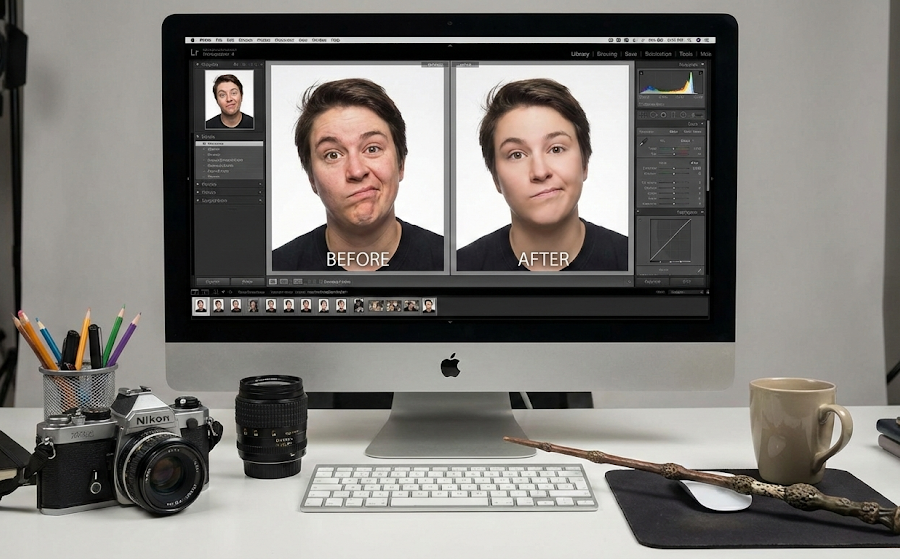Open the white balance preset dropdown
The height and width of the screenshot is (559, 900).
687,141
